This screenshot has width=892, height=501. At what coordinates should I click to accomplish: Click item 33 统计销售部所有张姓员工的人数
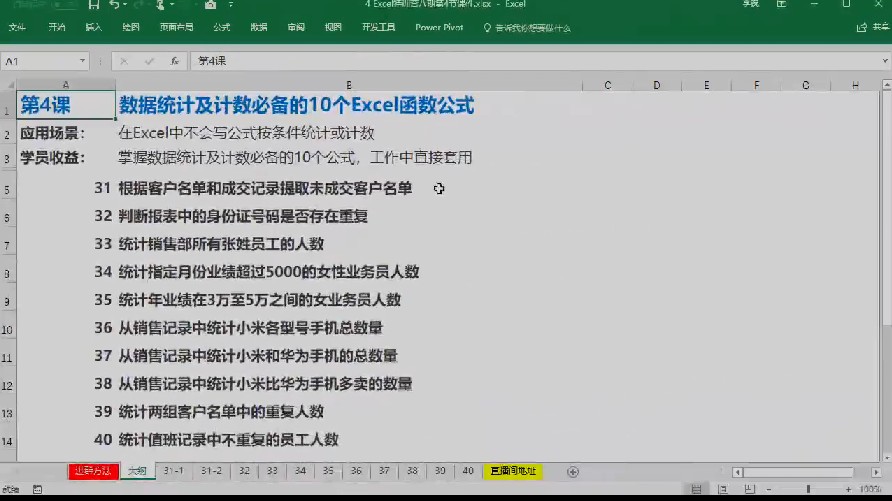[221, 244]
